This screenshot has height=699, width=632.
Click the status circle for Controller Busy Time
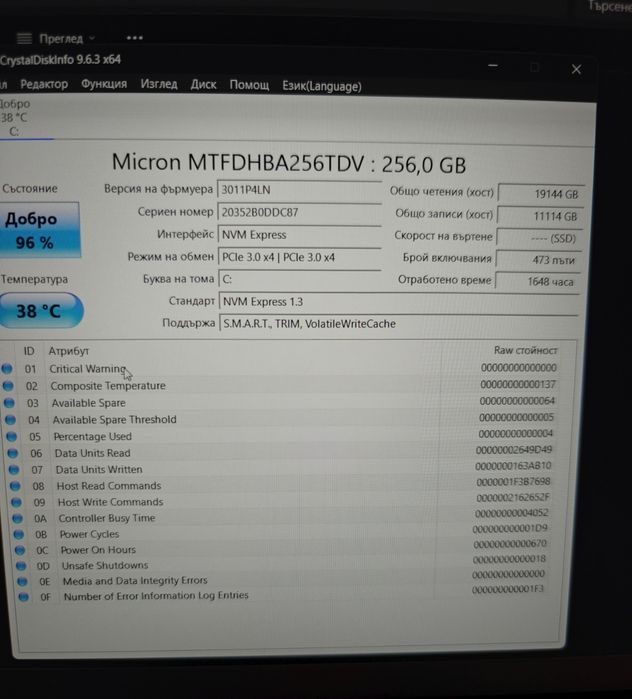[x=17, y=518]
